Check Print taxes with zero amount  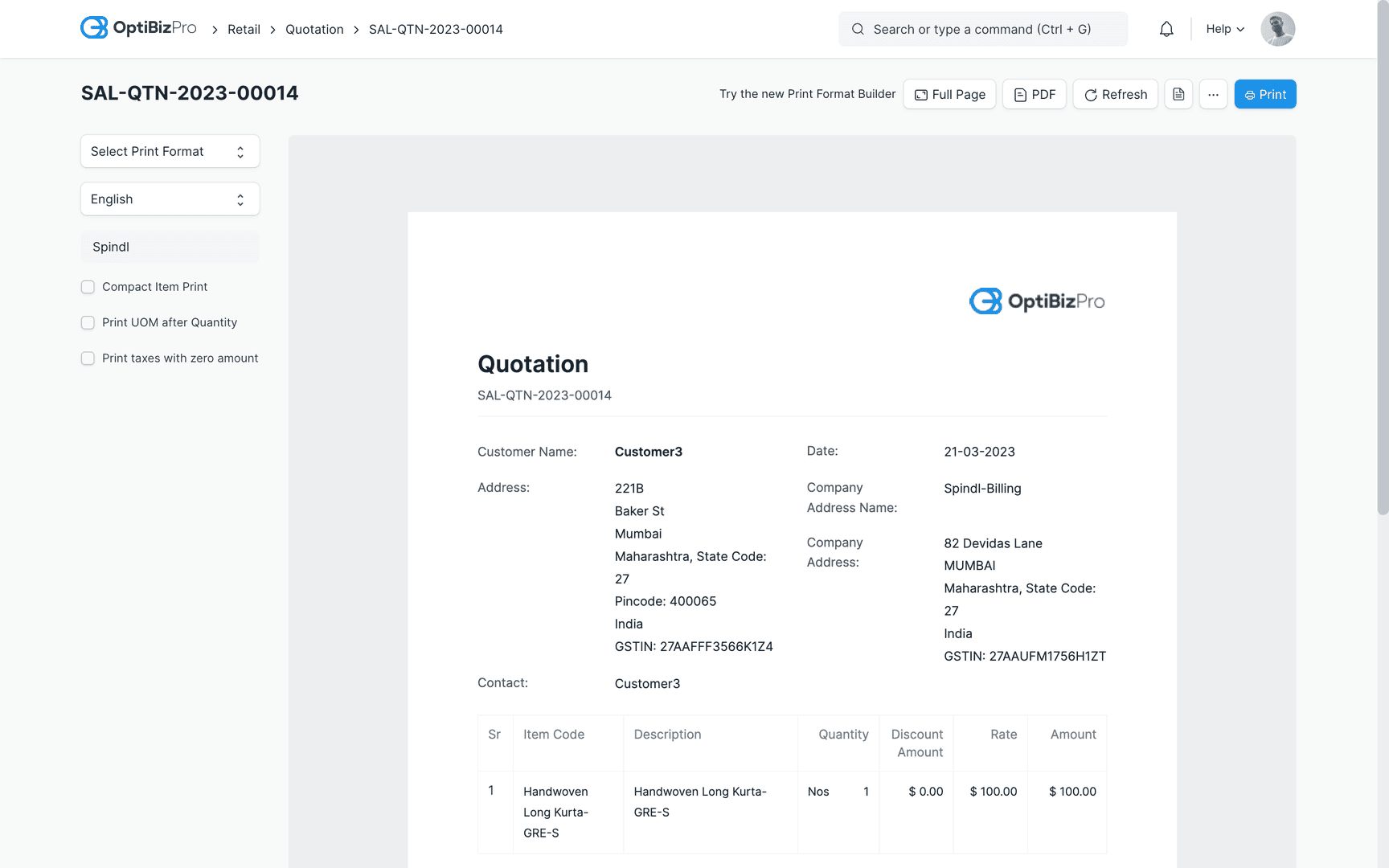tap(88, 358)
